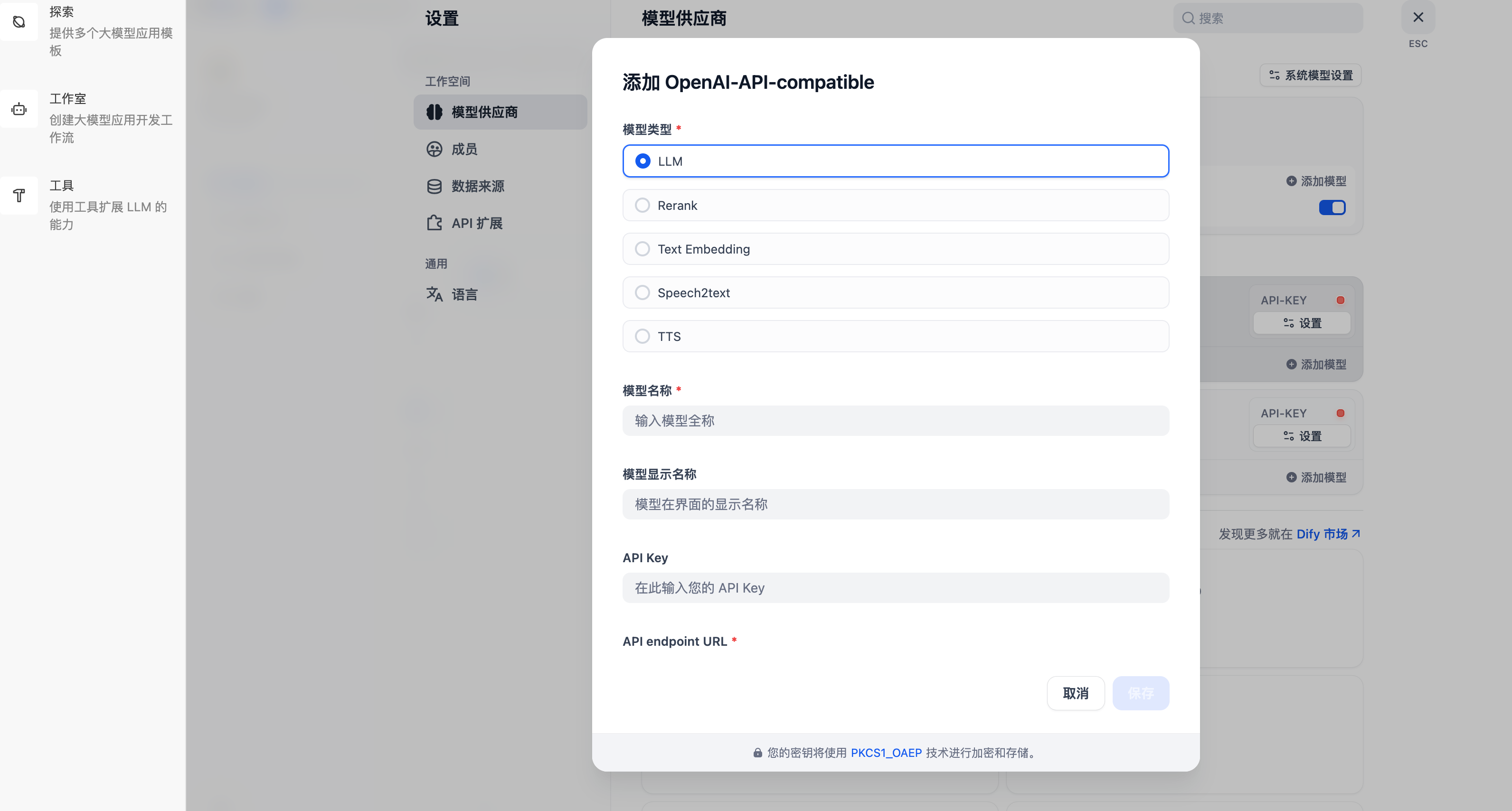The height and width of the screenshot is (811, 1512).
Task: Click the Studio robot icon
Action: tap(19, 109)
